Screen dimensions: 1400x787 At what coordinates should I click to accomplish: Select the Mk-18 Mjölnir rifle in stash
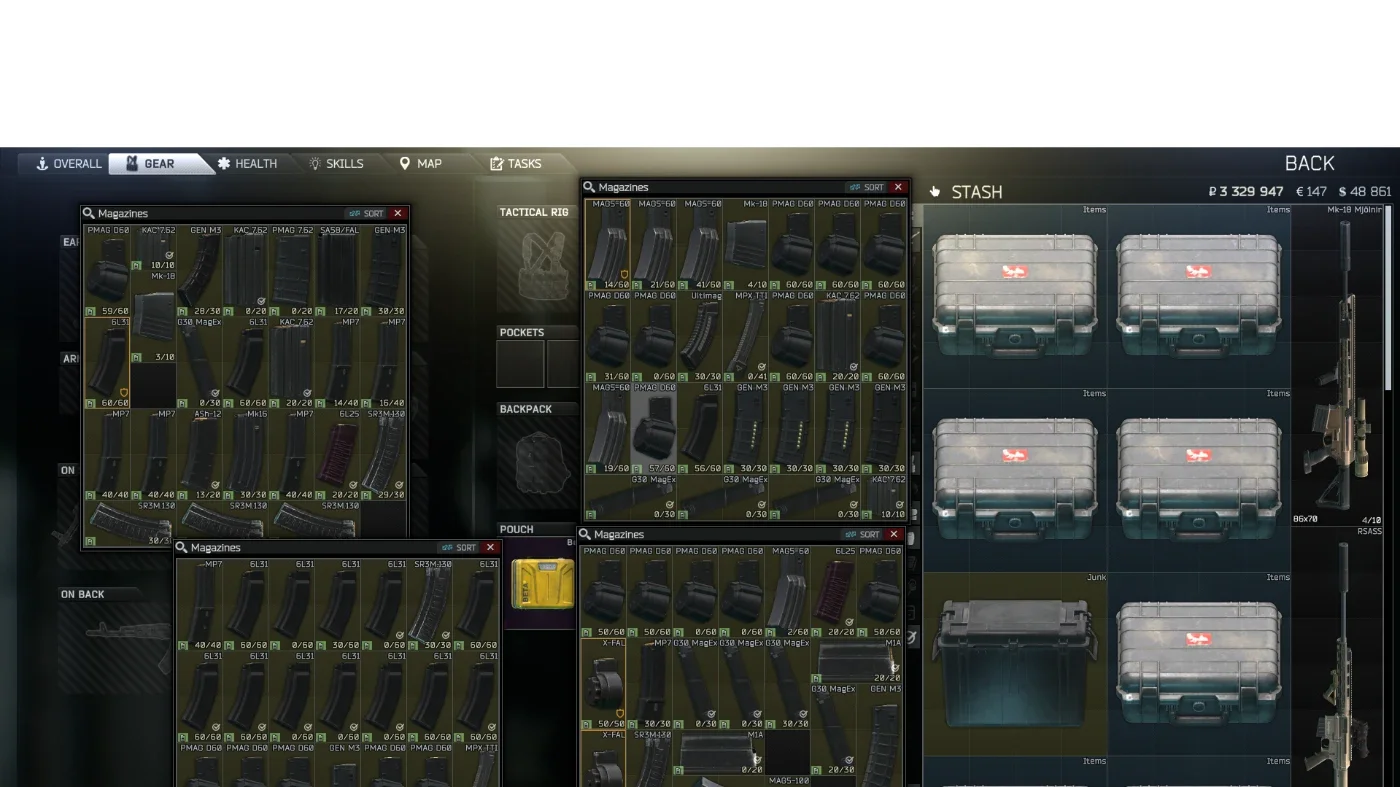(1338, 365)
